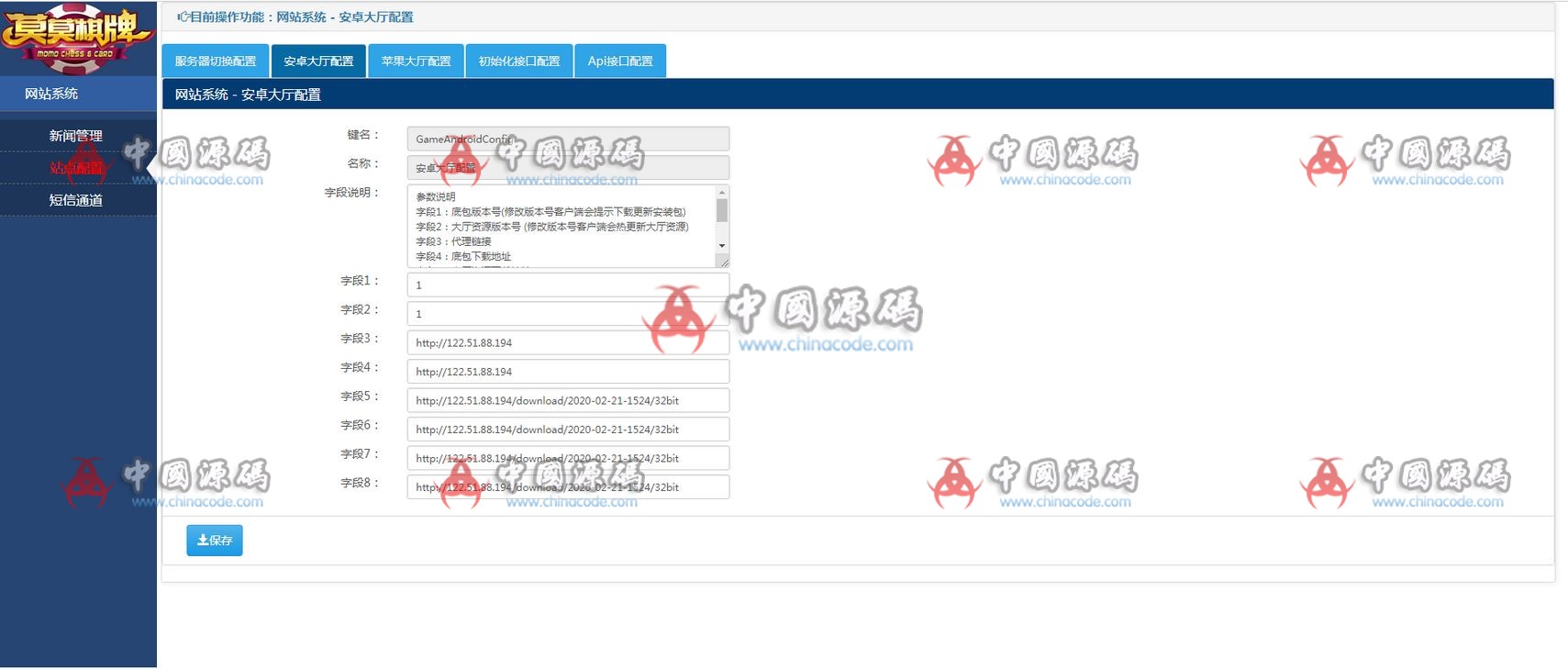Go to the Api接口配置 tab
1568x670 pixels.
click(620, 61)
